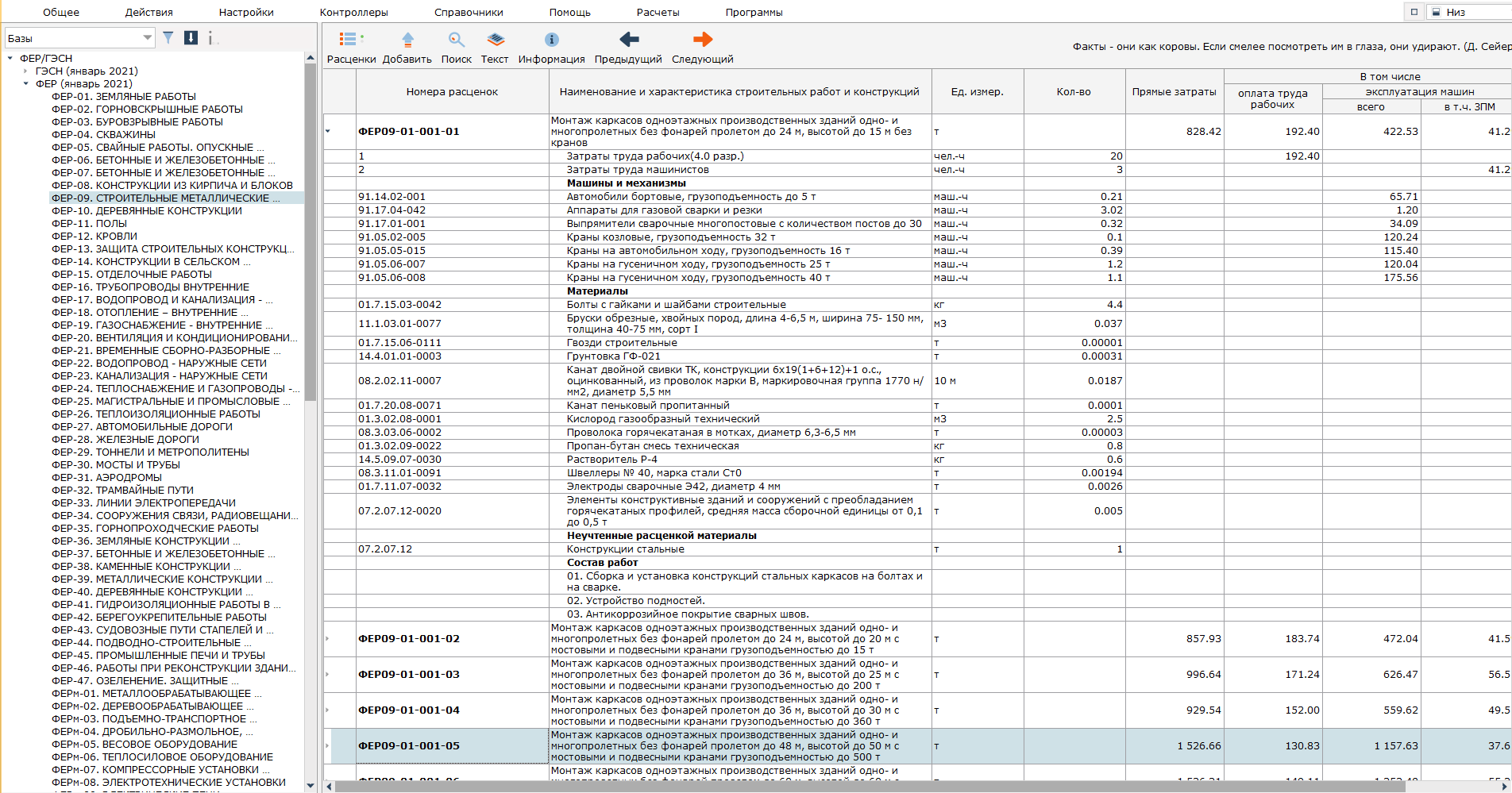Click the Прямые затраты column header

(x=1174, y=91)
